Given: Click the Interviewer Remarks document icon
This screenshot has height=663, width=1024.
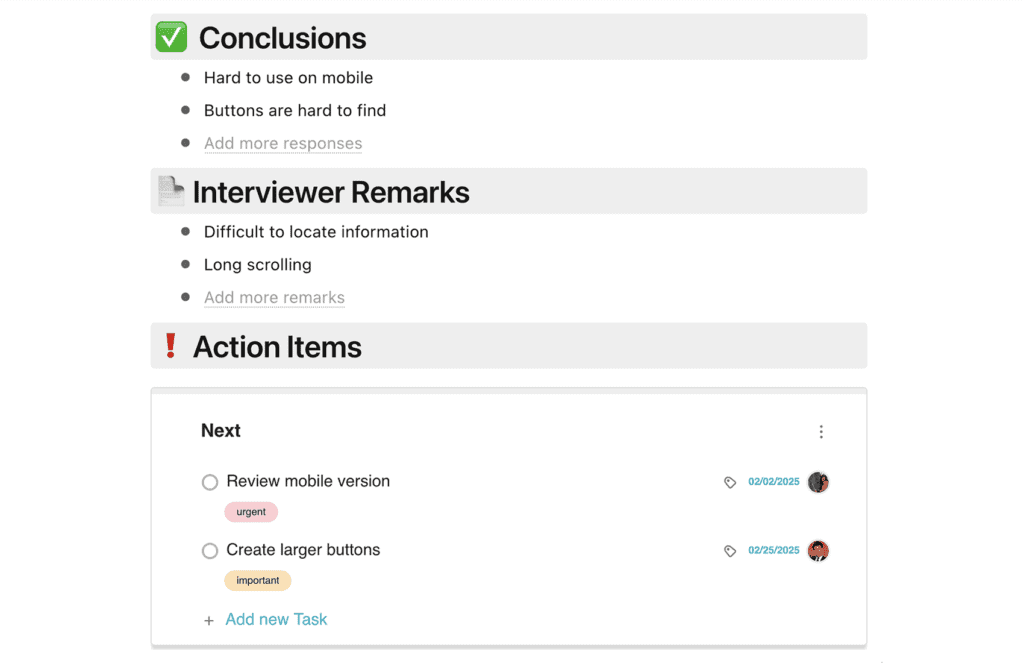Looking at the screenshot, I should pos(171,191).
